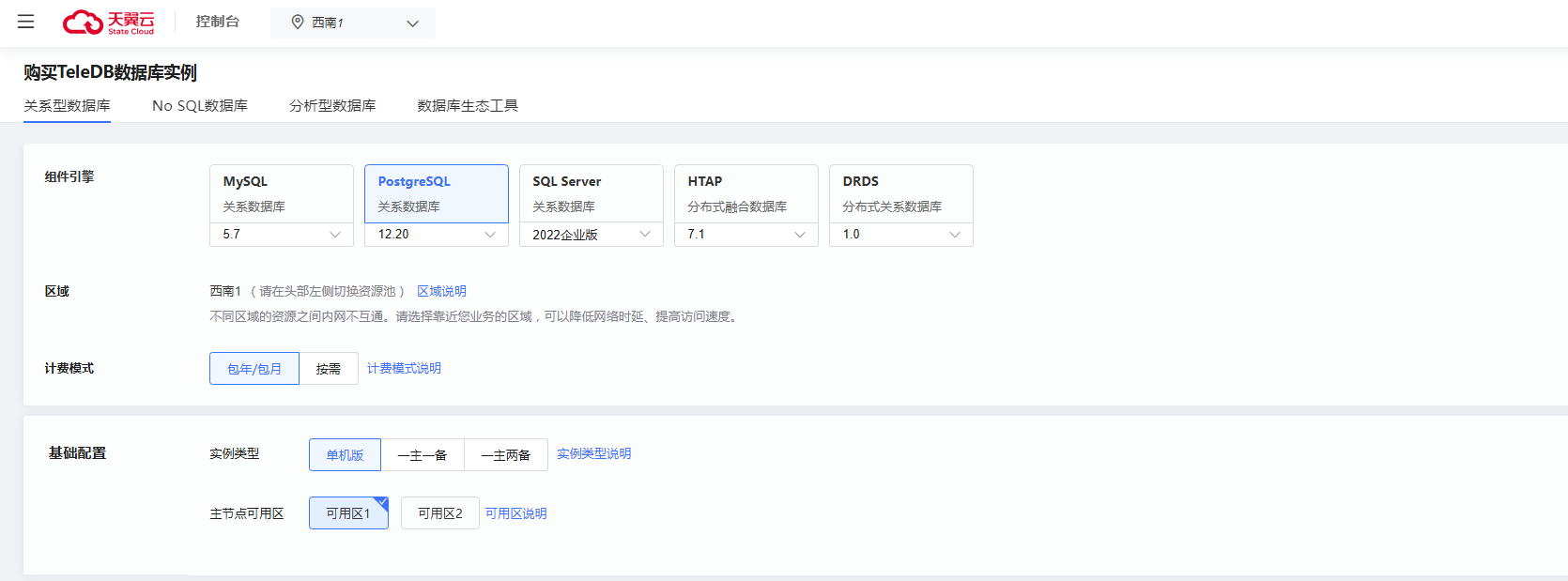Image resolution: width=1568 pixels, height=581 pixels.
Task: Click the 分布式关系数据库 description under DRDS
Action: 892,206
